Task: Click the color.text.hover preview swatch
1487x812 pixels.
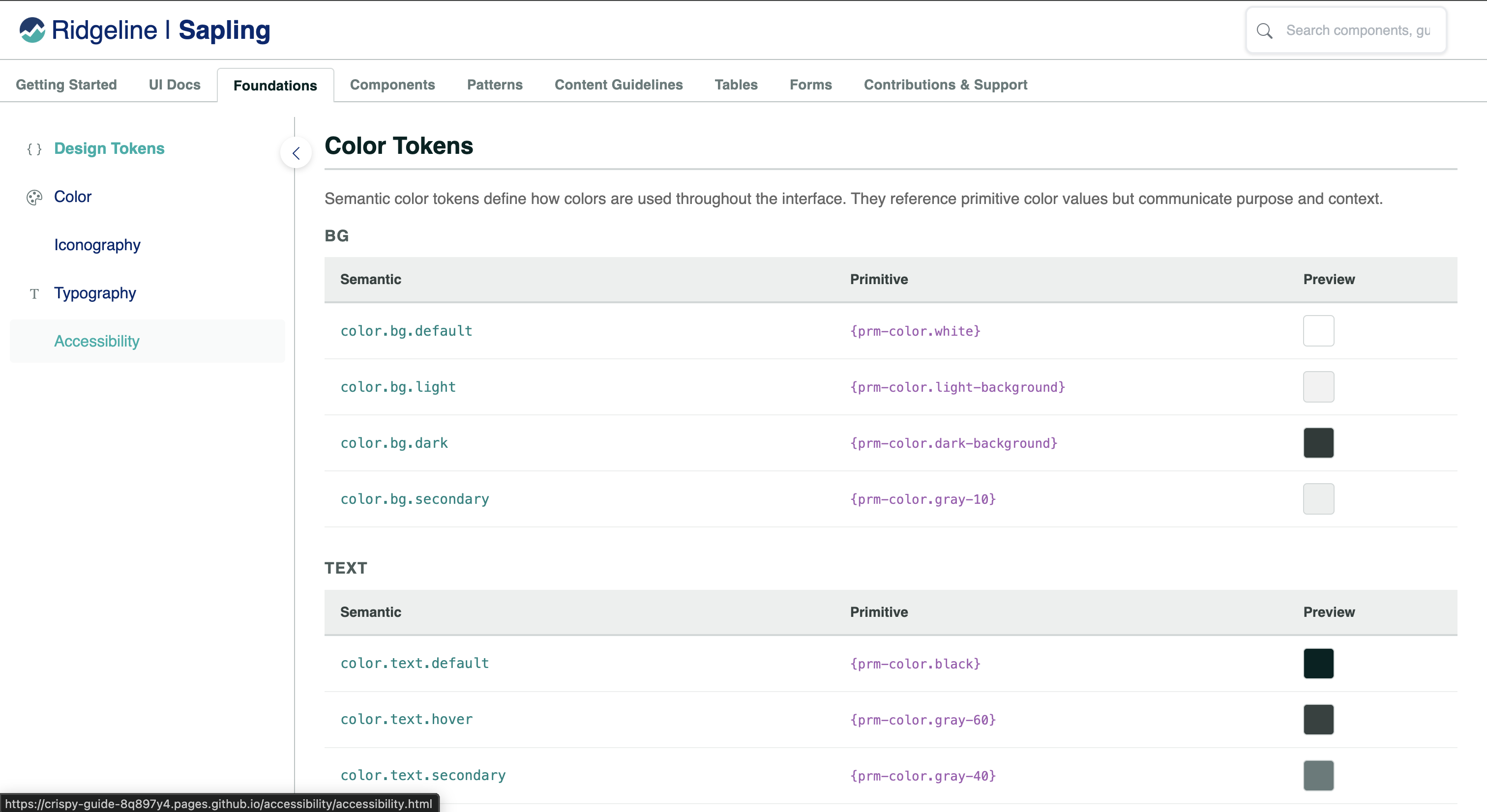Action: (1318, 719)
